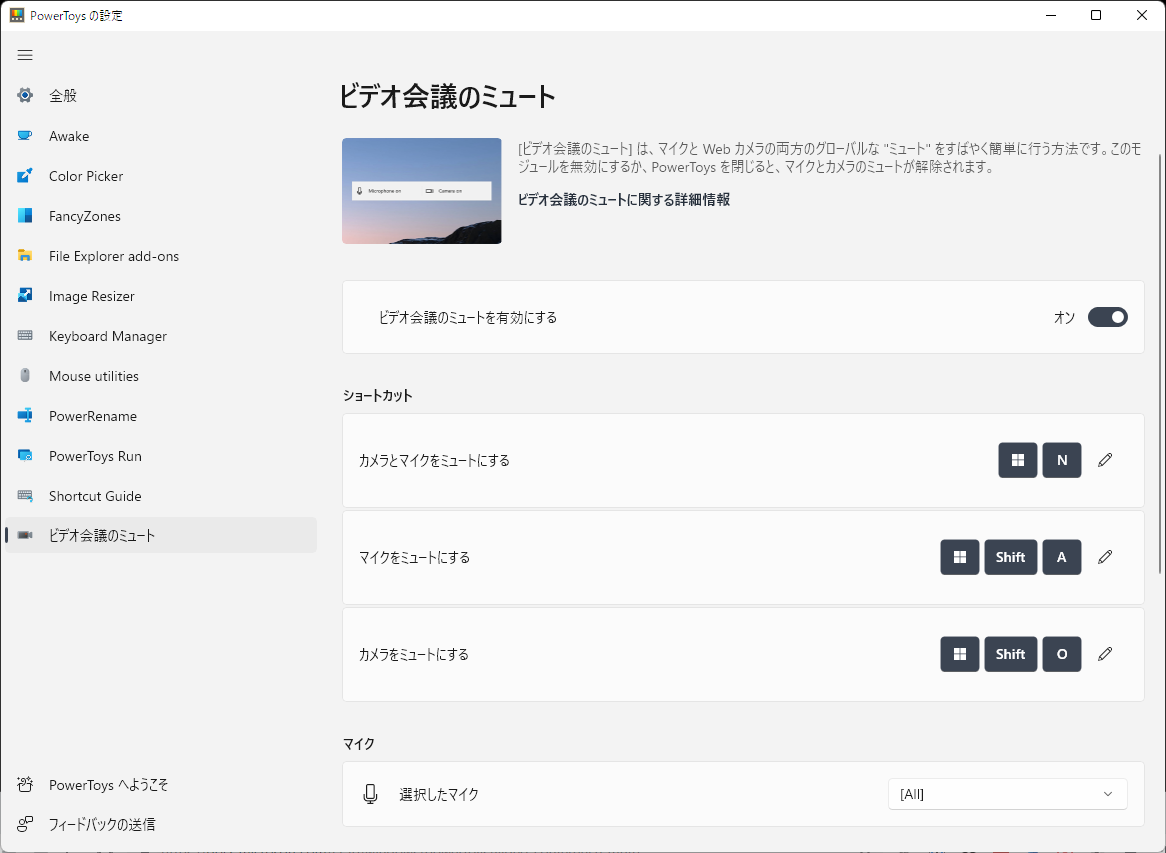
Task: Click the Image Resizer icon
Action: (25, 295)
